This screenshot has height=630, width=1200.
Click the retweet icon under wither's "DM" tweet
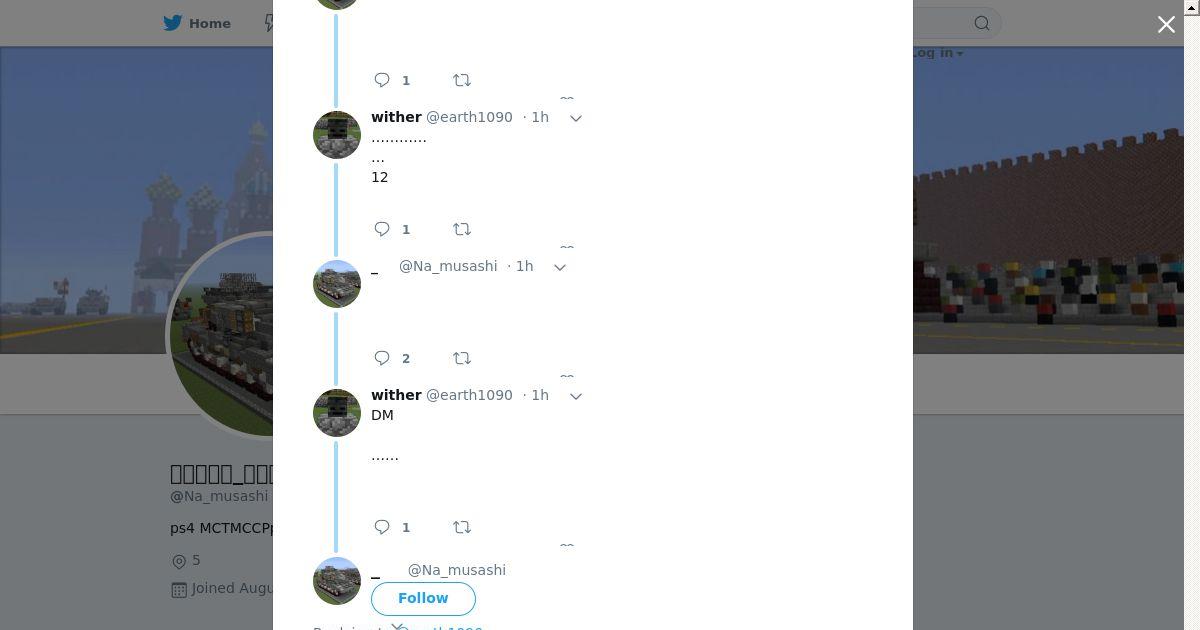point(462,527)
